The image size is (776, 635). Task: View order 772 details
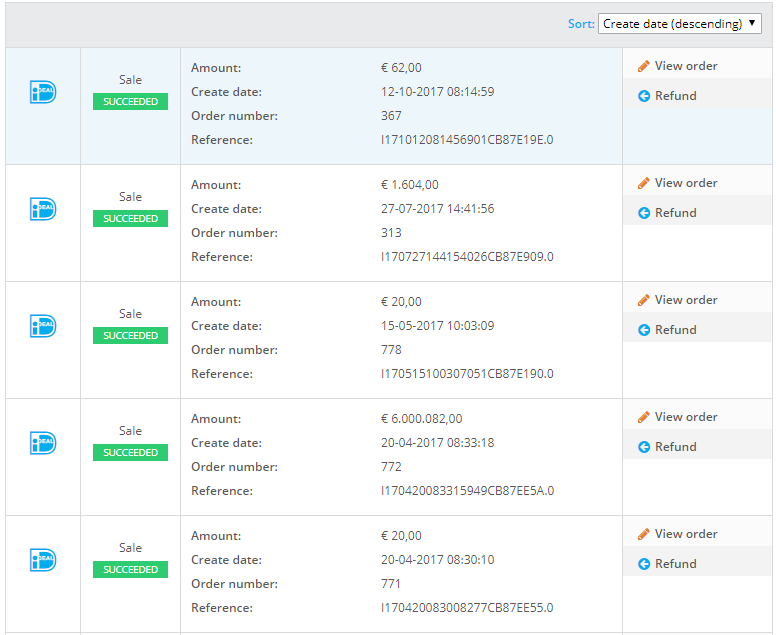[x=685, y=417]
